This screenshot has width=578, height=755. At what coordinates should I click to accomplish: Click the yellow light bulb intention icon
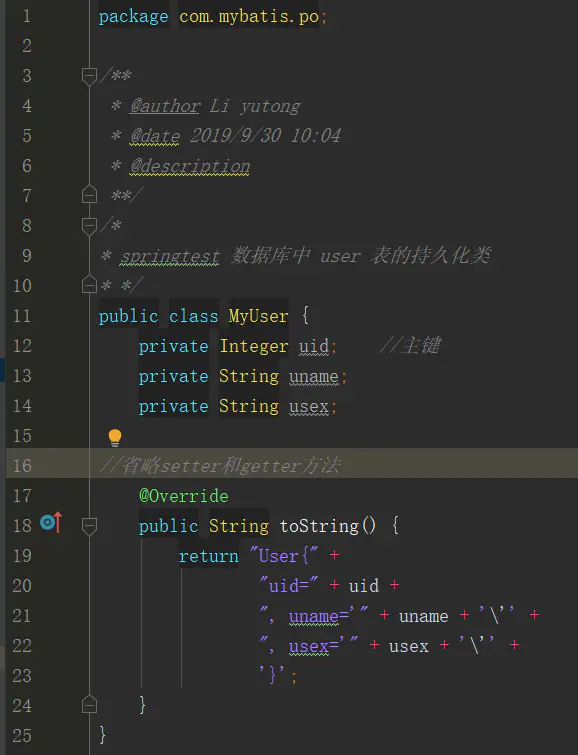tap(115, 437)
